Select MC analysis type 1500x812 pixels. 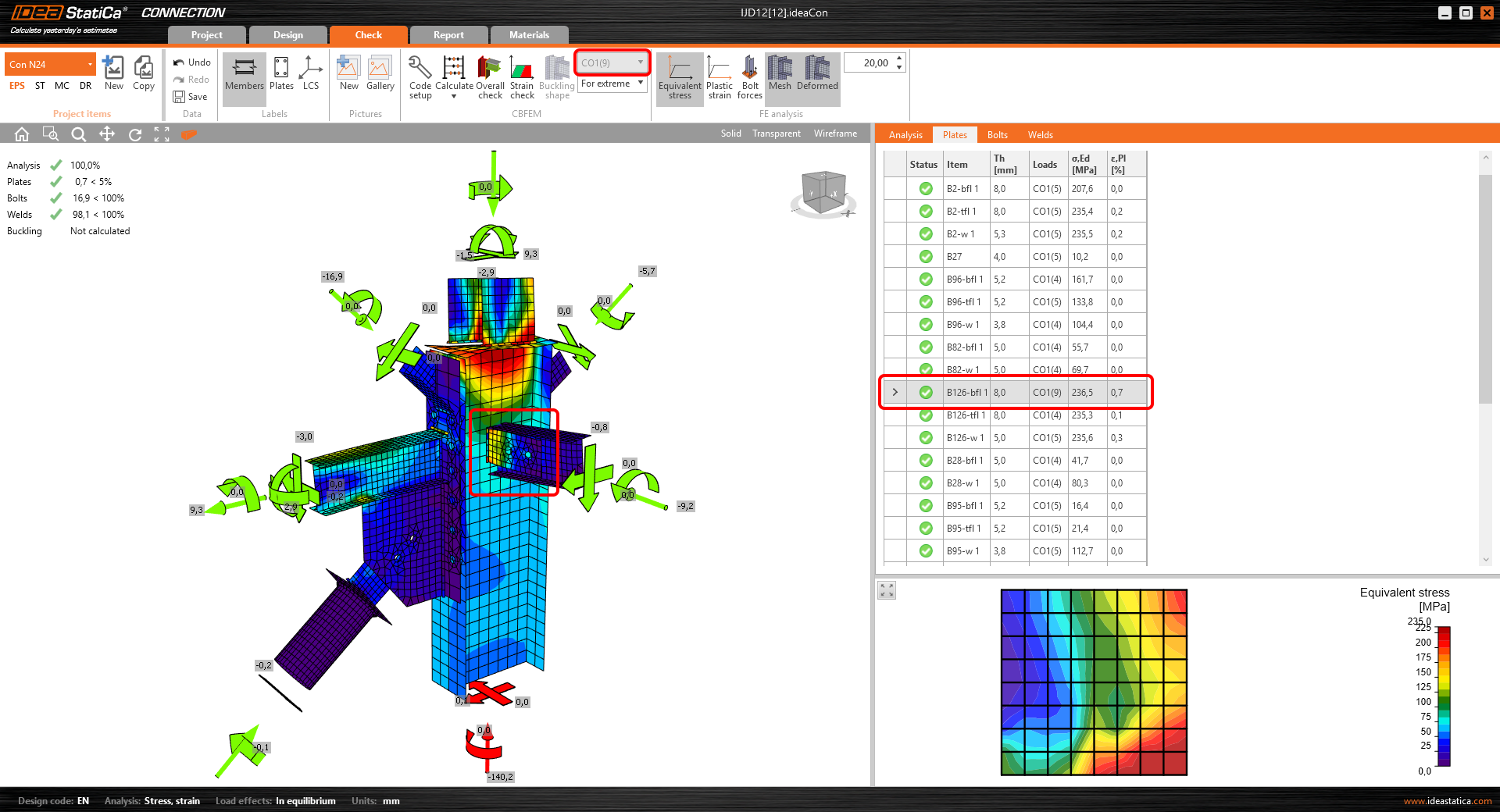62,86
